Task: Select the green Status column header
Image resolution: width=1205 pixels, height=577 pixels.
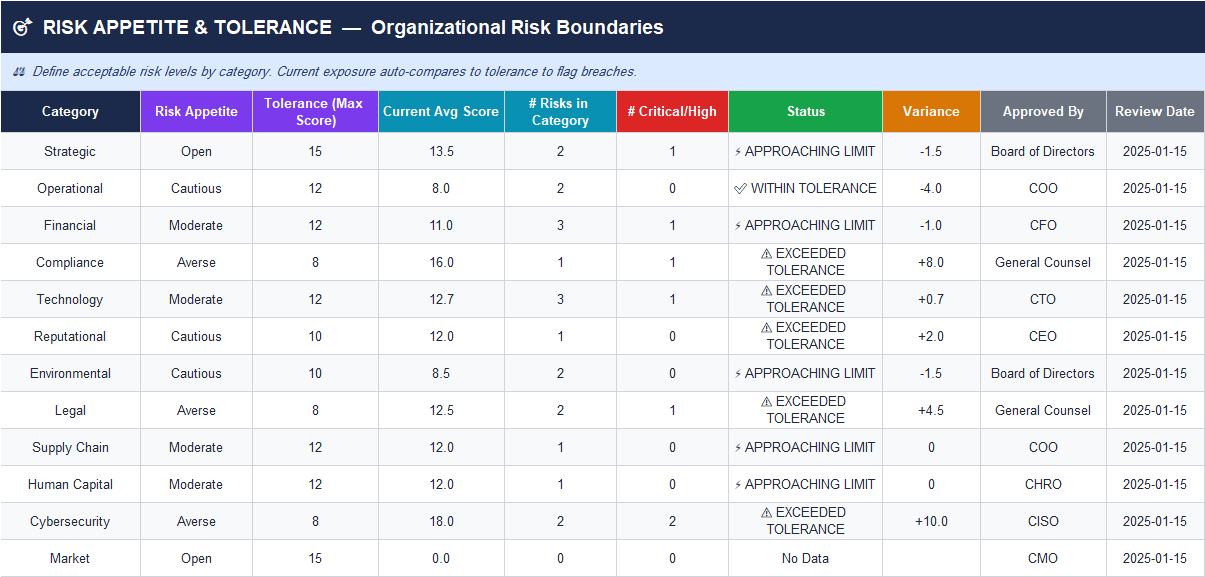Action: (805, 111)
